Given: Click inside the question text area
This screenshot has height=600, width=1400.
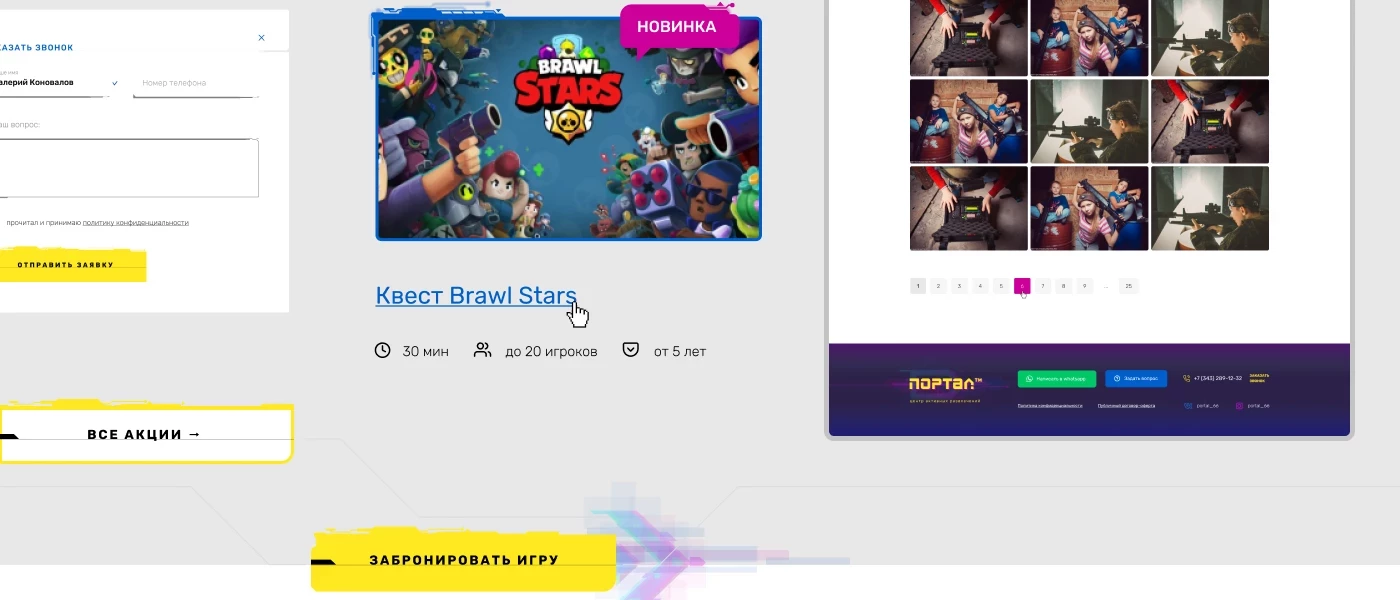Looking at the screenshot, I should (x=128, y=168).
